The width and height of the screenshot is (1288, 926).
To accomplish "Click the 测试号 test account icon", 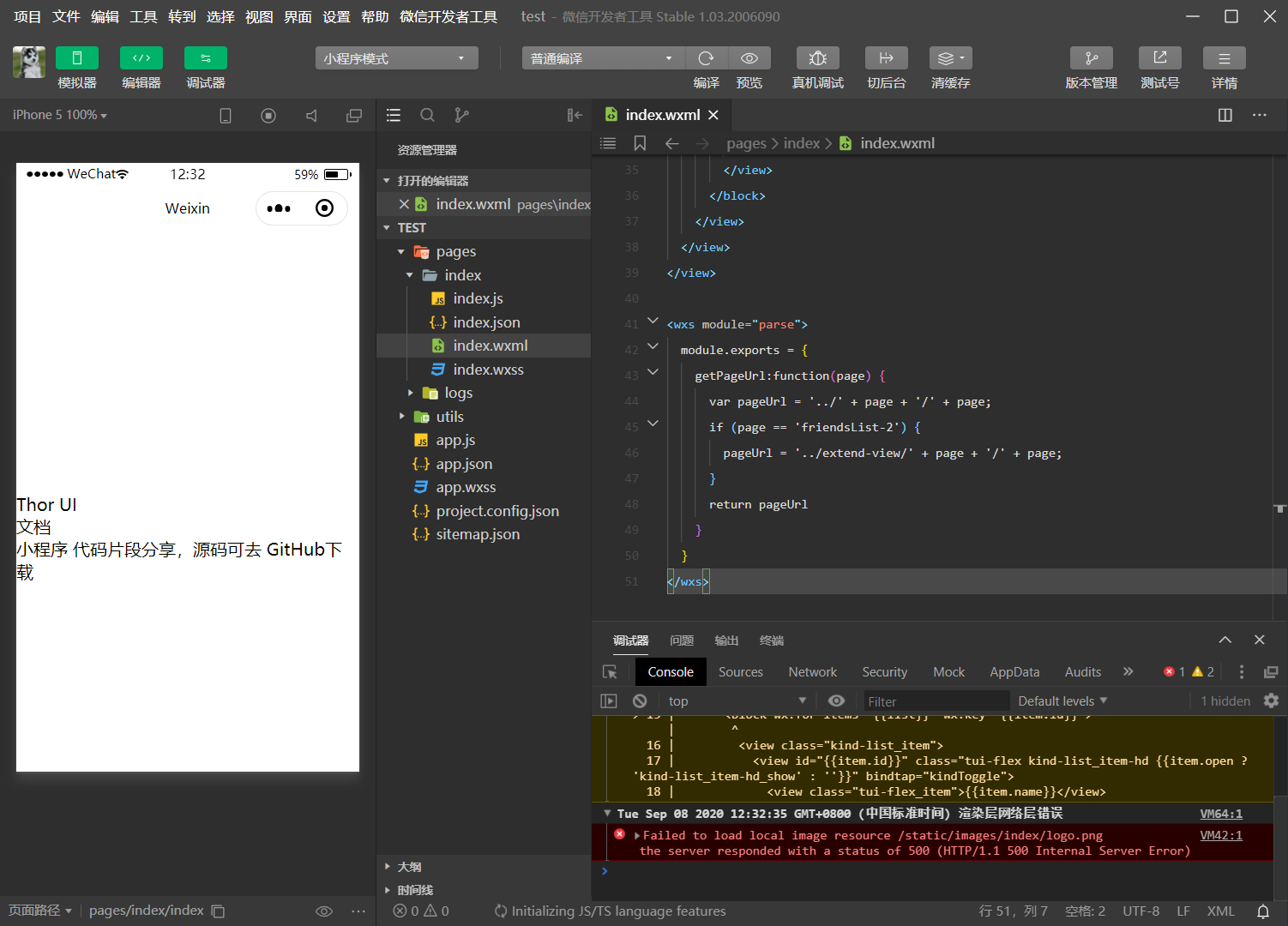I will tap(1160, 58).
